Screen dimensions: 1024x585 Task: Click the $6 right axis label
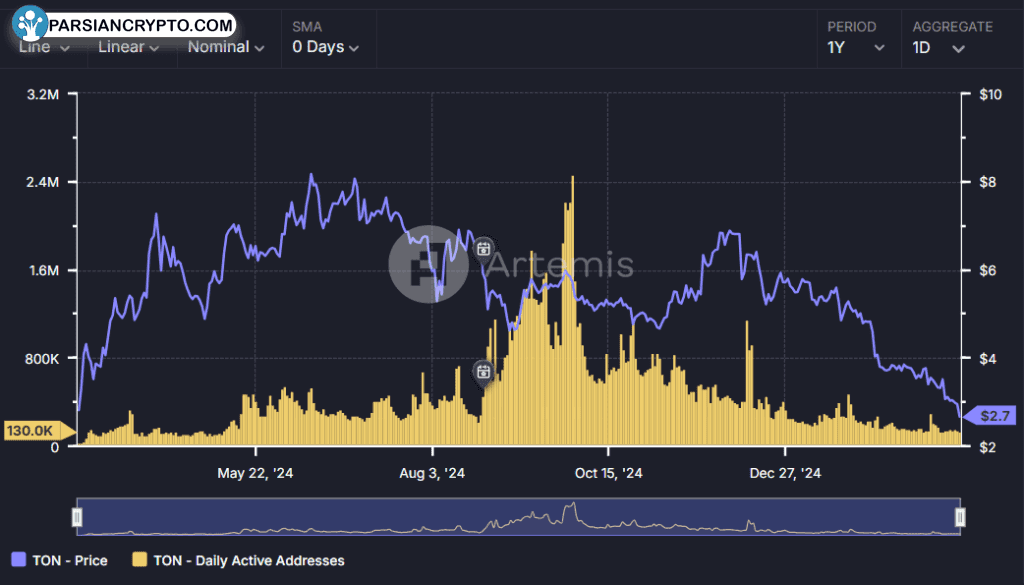987,270
